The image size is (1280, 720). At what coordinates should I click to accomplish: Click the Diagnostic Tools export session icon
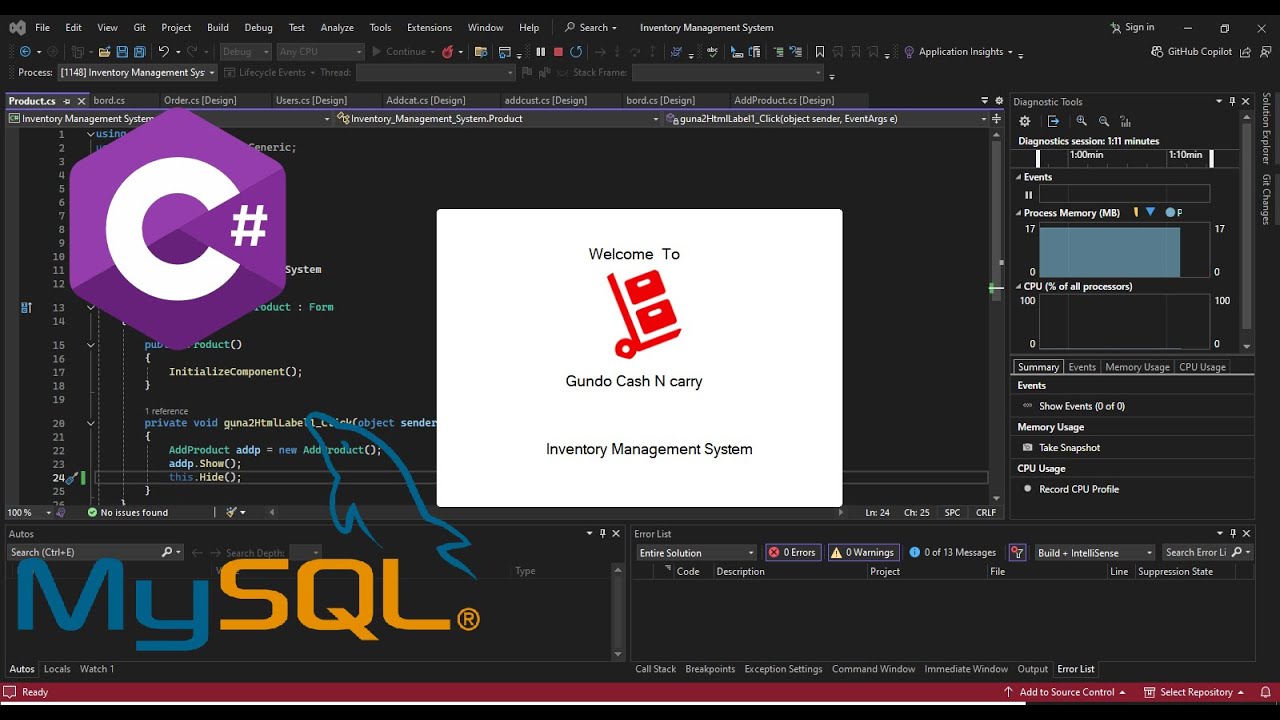(1053, 121)
